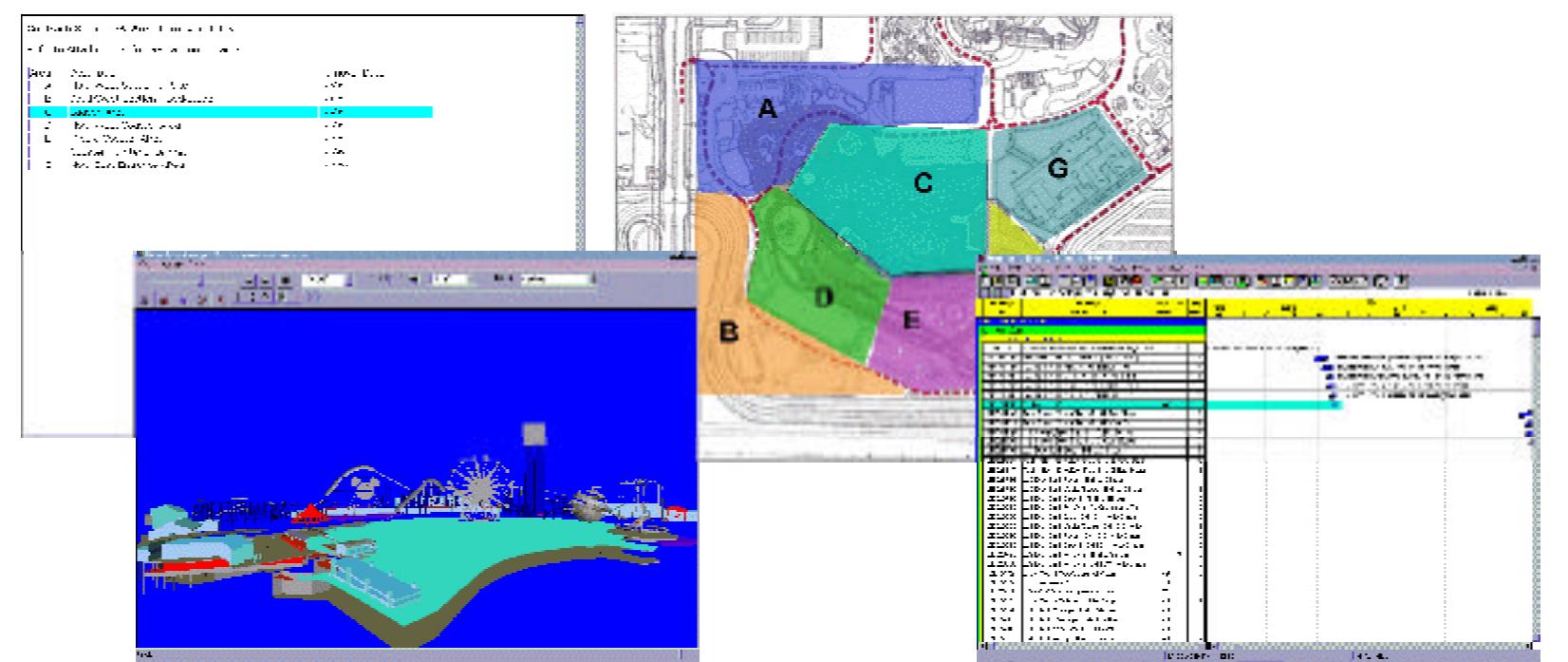Select the green group band in schedule table
Viewport: 1568px width, 662px height.
click(x=1092, y=330)
